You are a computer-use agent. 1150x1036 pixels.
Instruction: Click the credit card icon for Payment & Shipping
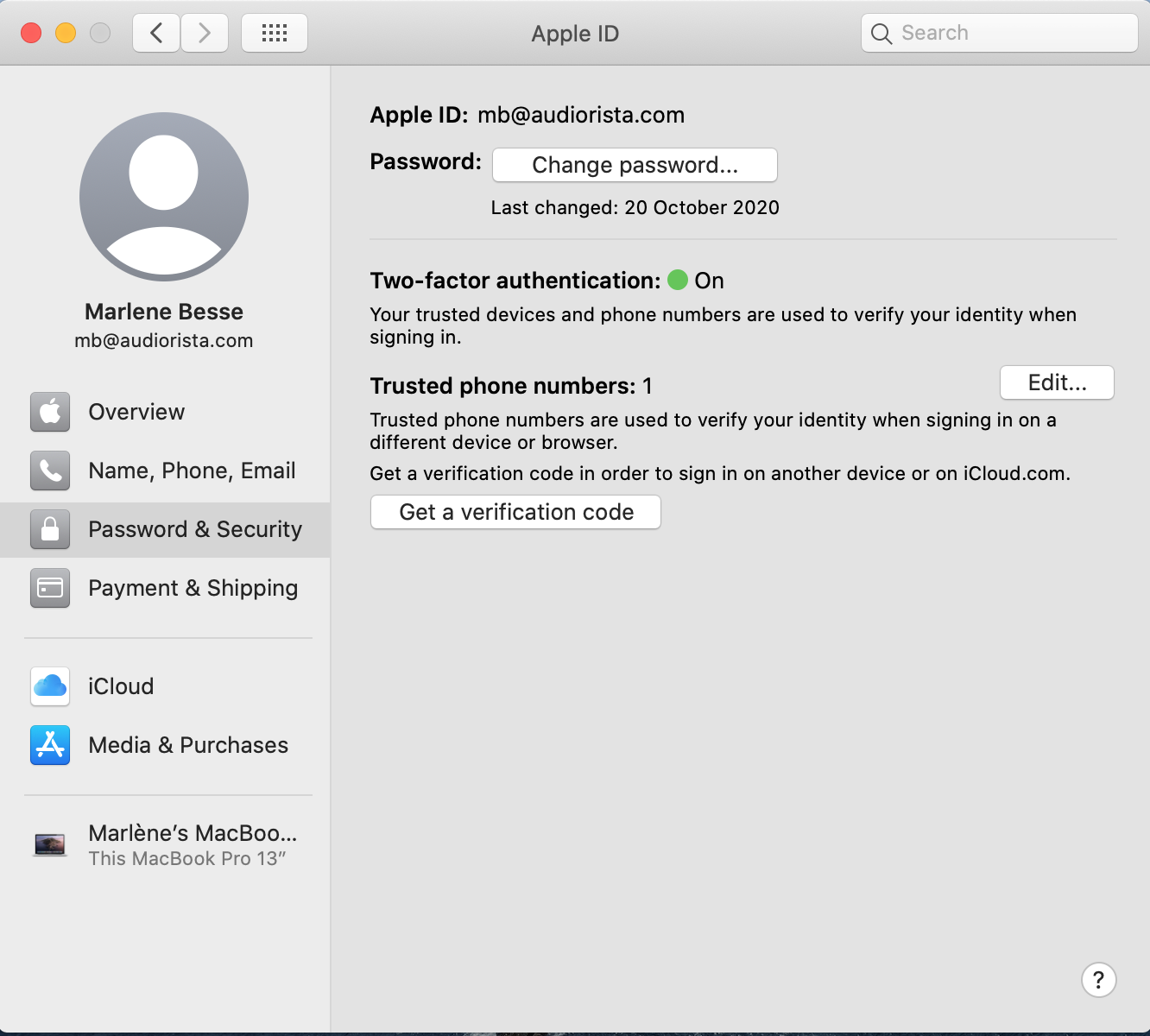pyautogui.click(x=50, y=588)
